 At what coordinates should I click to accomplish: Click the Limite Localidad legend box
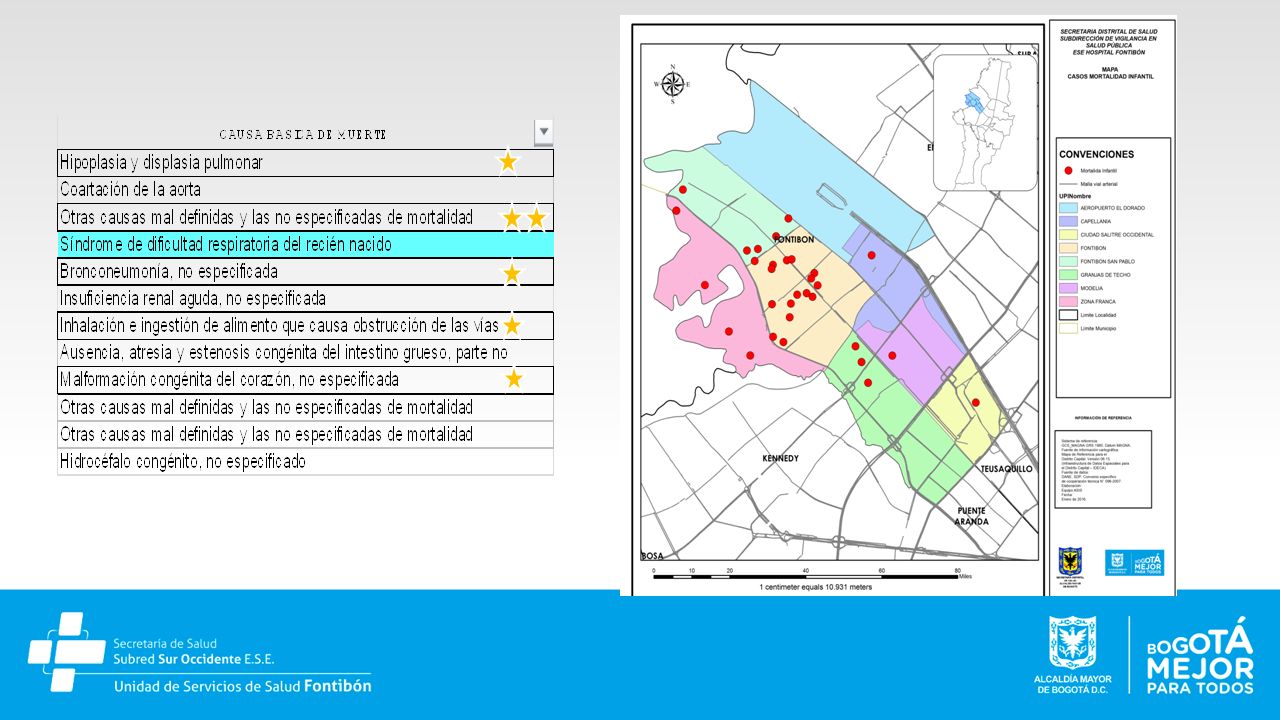[x=1068, y=314]
